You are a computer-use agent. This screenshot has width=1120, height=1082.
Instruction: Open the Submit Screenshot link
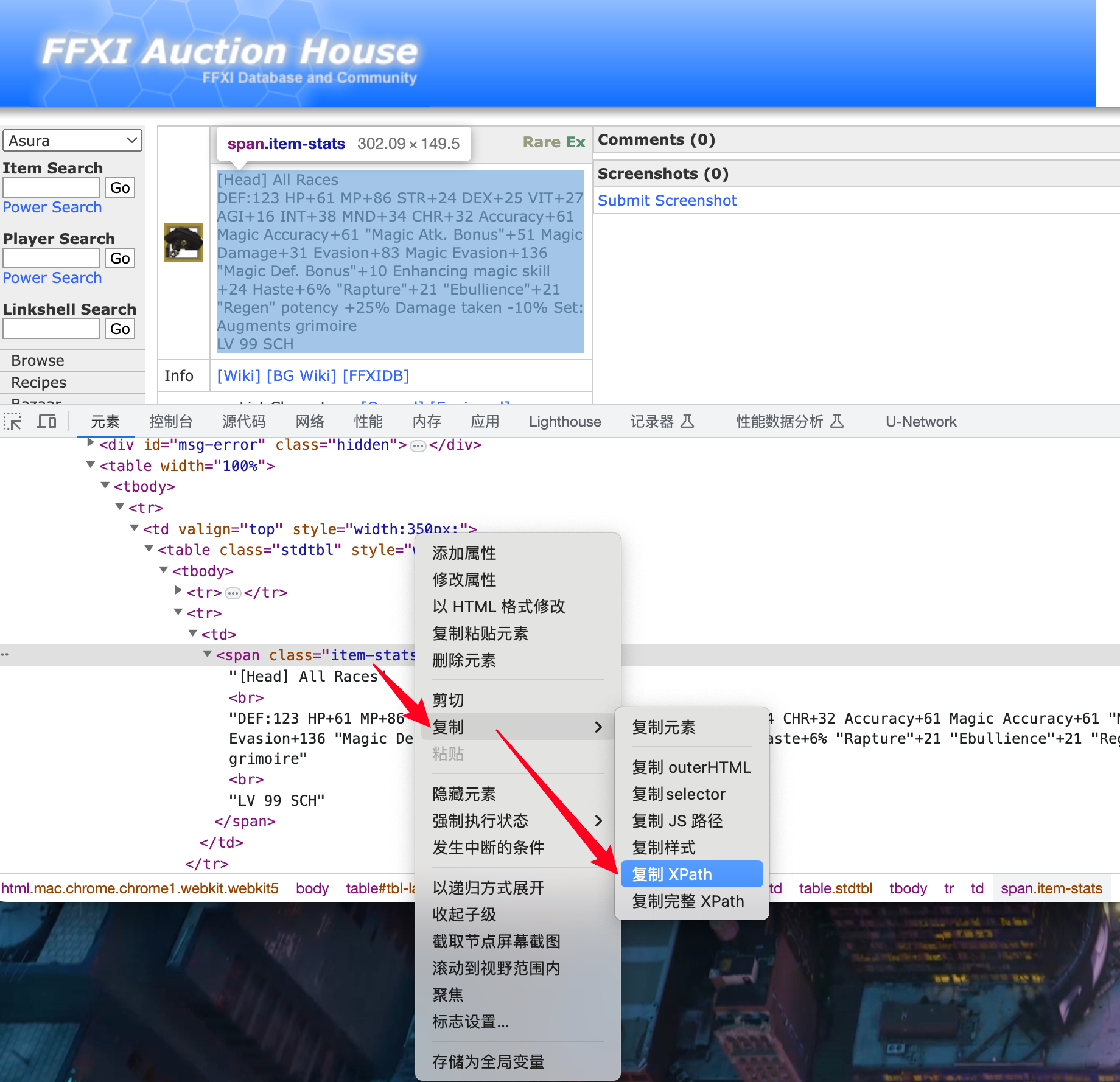pos(667,200)
